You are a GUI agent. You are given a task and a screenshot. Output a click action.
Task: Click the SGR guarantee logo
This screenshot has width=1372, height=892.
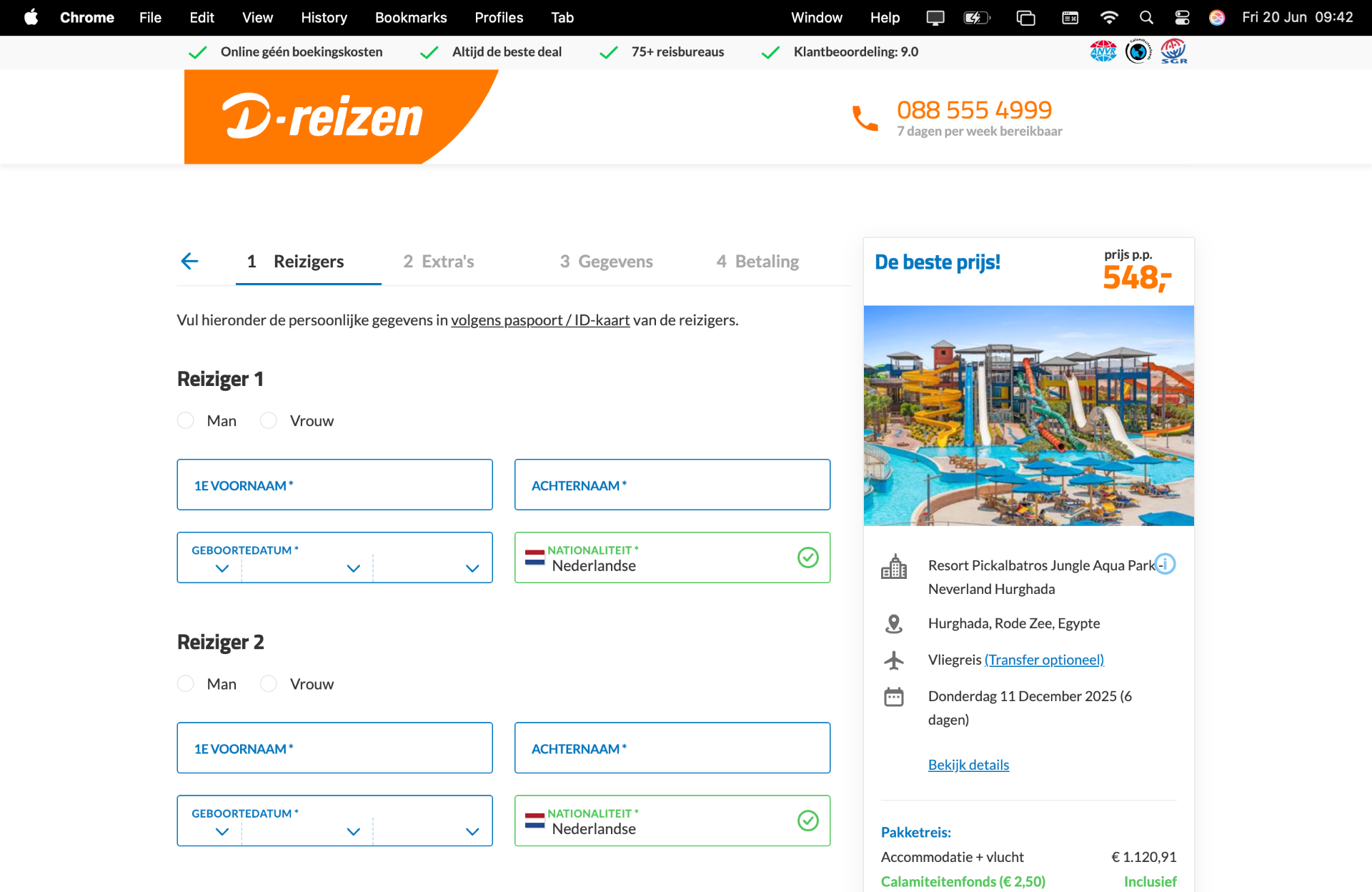pos(1173,51)
